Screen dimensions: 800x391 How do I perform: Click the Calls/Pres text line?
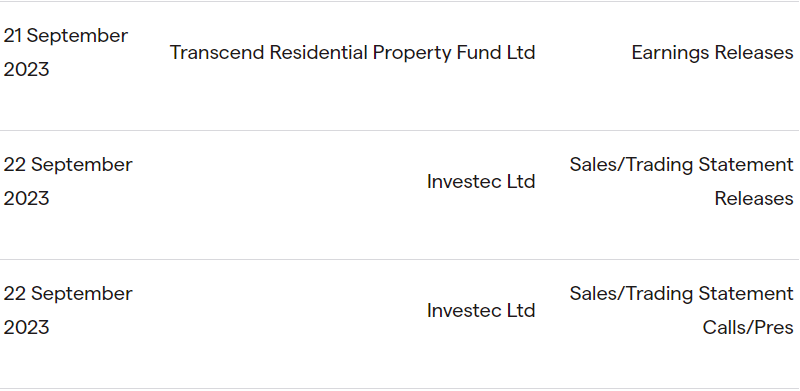[748, 327]
